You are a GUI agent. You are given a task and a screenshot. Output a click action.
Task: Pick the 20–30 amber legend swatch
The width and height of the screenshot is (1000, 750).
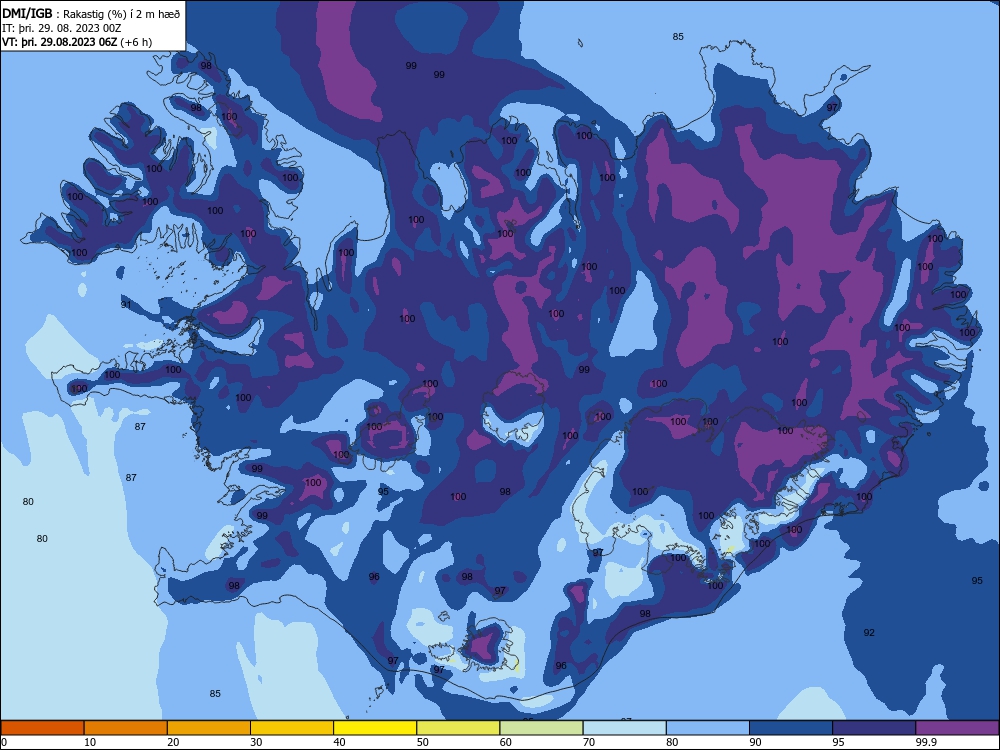pyautogui.click(x=209, y=728)
